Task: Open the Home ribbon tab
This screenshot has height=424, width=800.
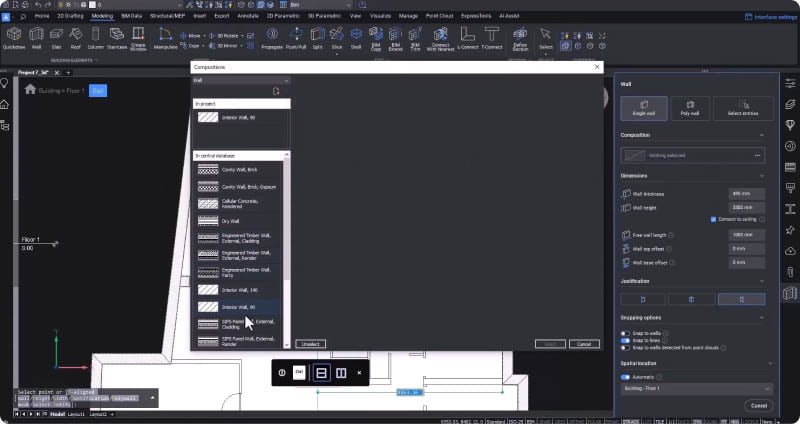Action: coord(42,16)
